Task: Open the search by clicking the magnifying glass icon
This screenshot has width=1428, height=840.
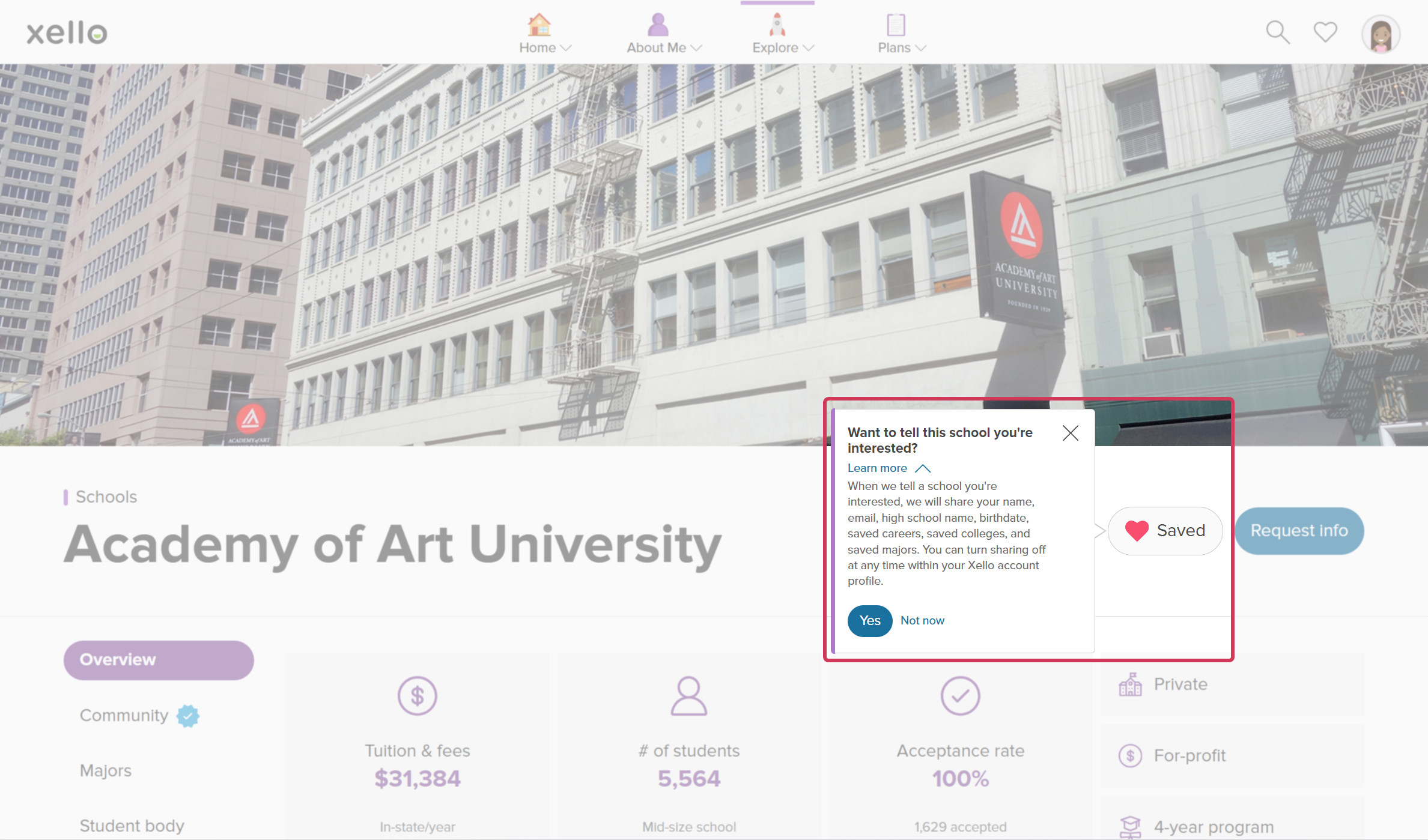Action: click(x=1277, y=33)
